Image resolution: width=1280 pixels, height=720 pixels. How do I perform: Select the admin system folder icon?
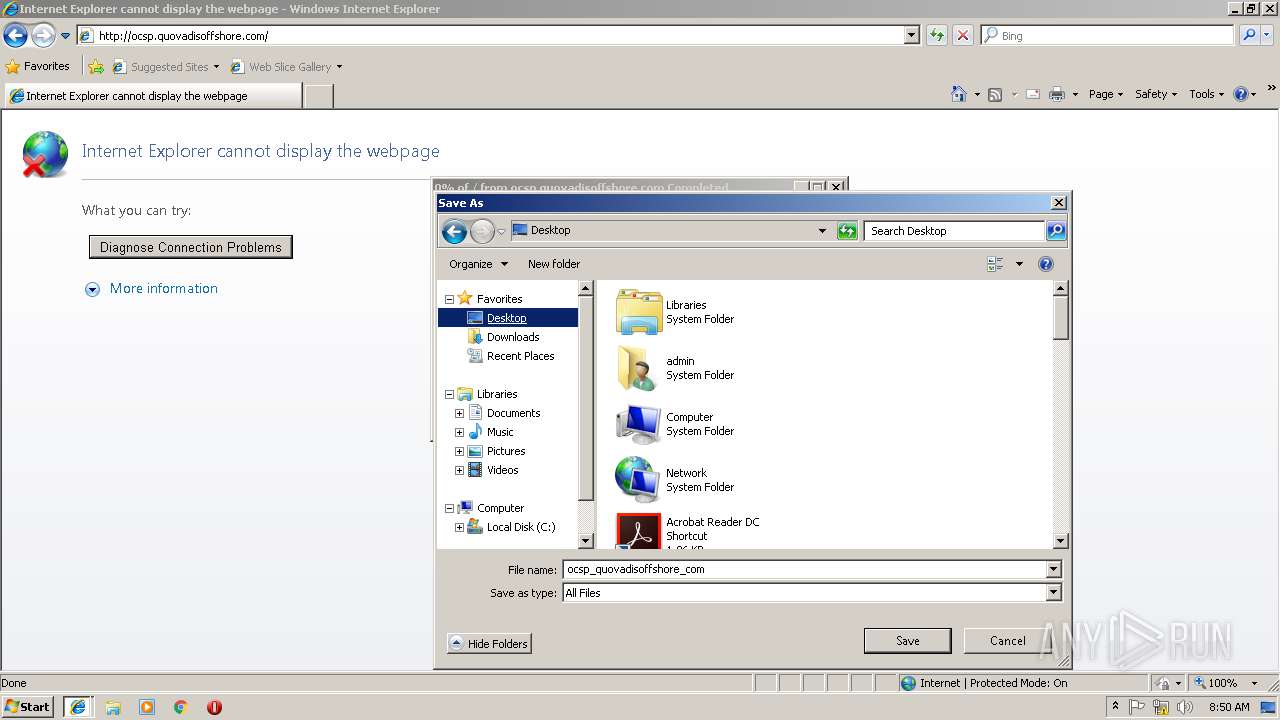coord(639,368)
